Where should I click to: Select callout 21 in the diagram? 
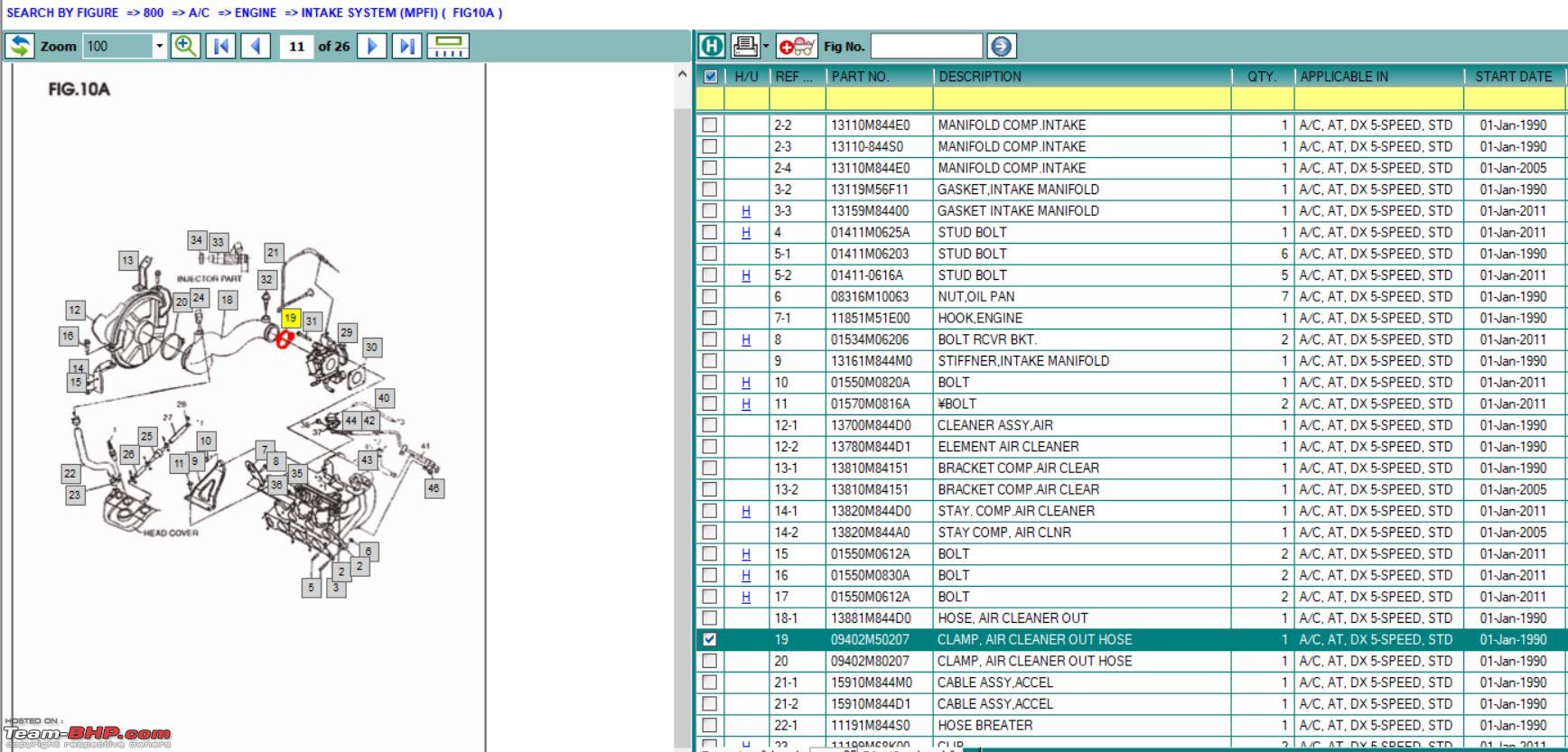click(x=274, y=253)
